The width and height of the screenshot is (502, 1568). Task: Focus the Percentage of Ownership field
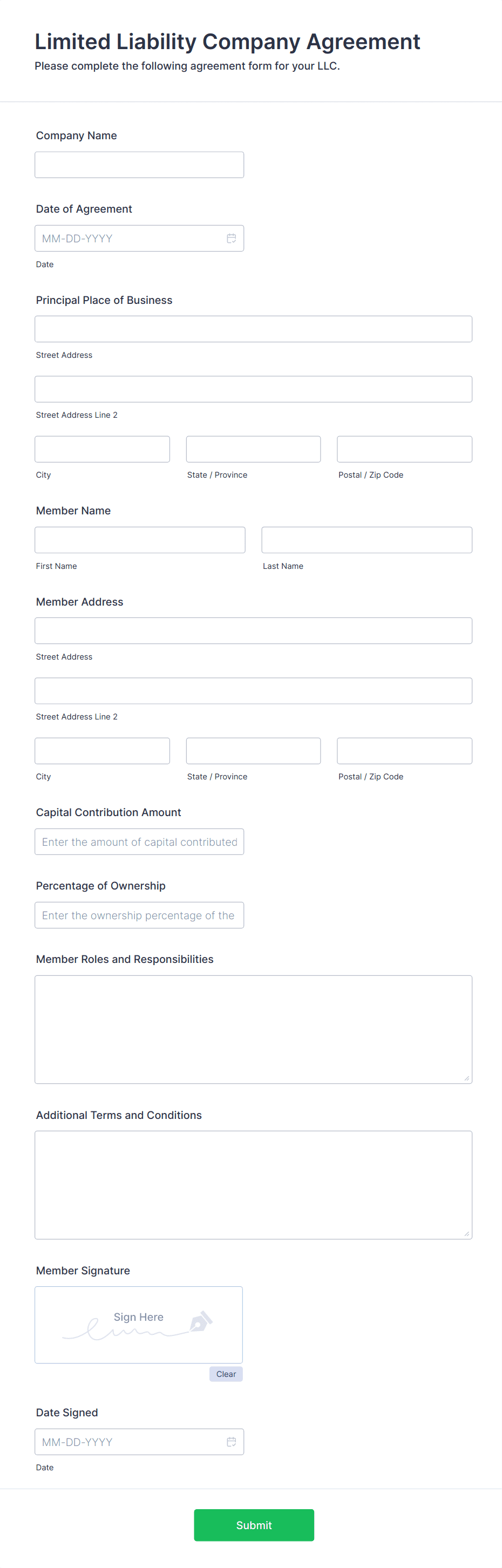coord(139,915)
